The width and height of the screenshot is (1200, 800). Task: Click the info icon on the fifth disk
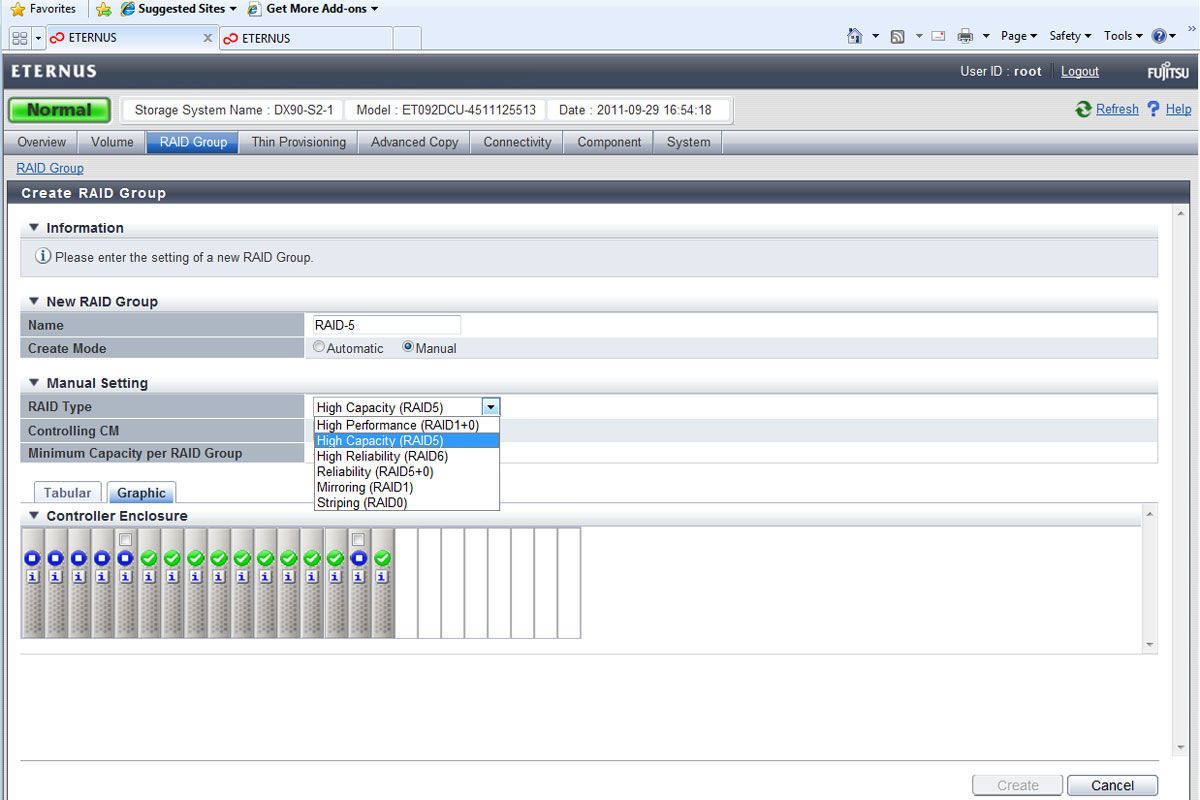coord(125,577)
